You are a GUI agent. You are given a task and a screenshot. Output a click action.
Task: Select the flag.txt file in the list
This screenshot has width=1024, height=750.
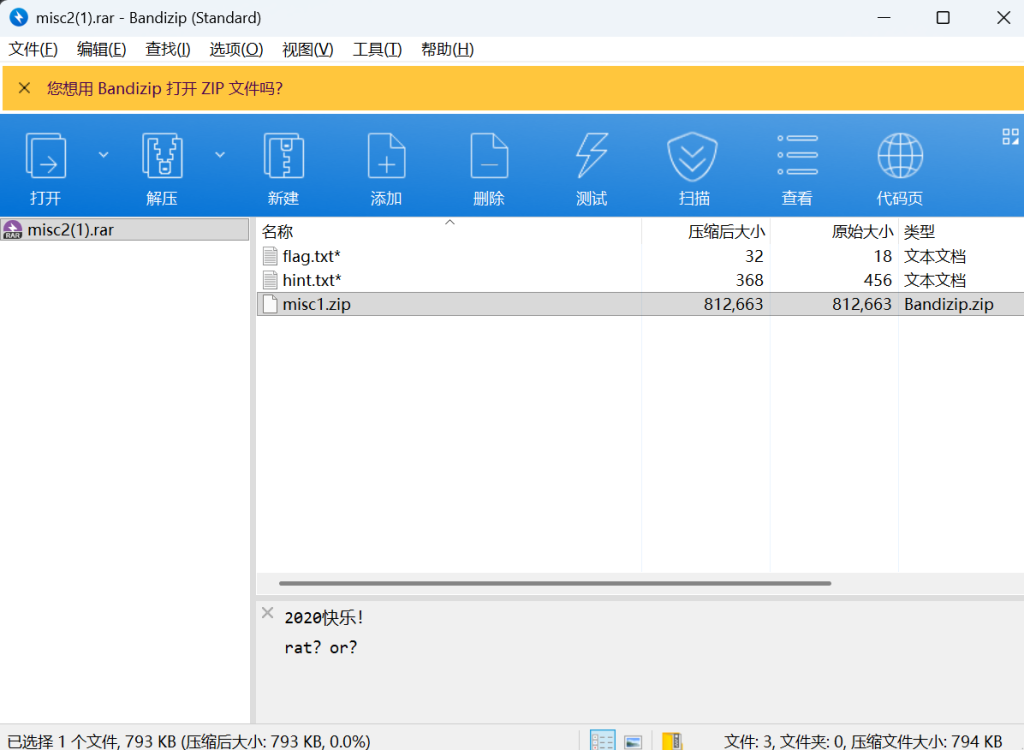click(x=311, y=256)
